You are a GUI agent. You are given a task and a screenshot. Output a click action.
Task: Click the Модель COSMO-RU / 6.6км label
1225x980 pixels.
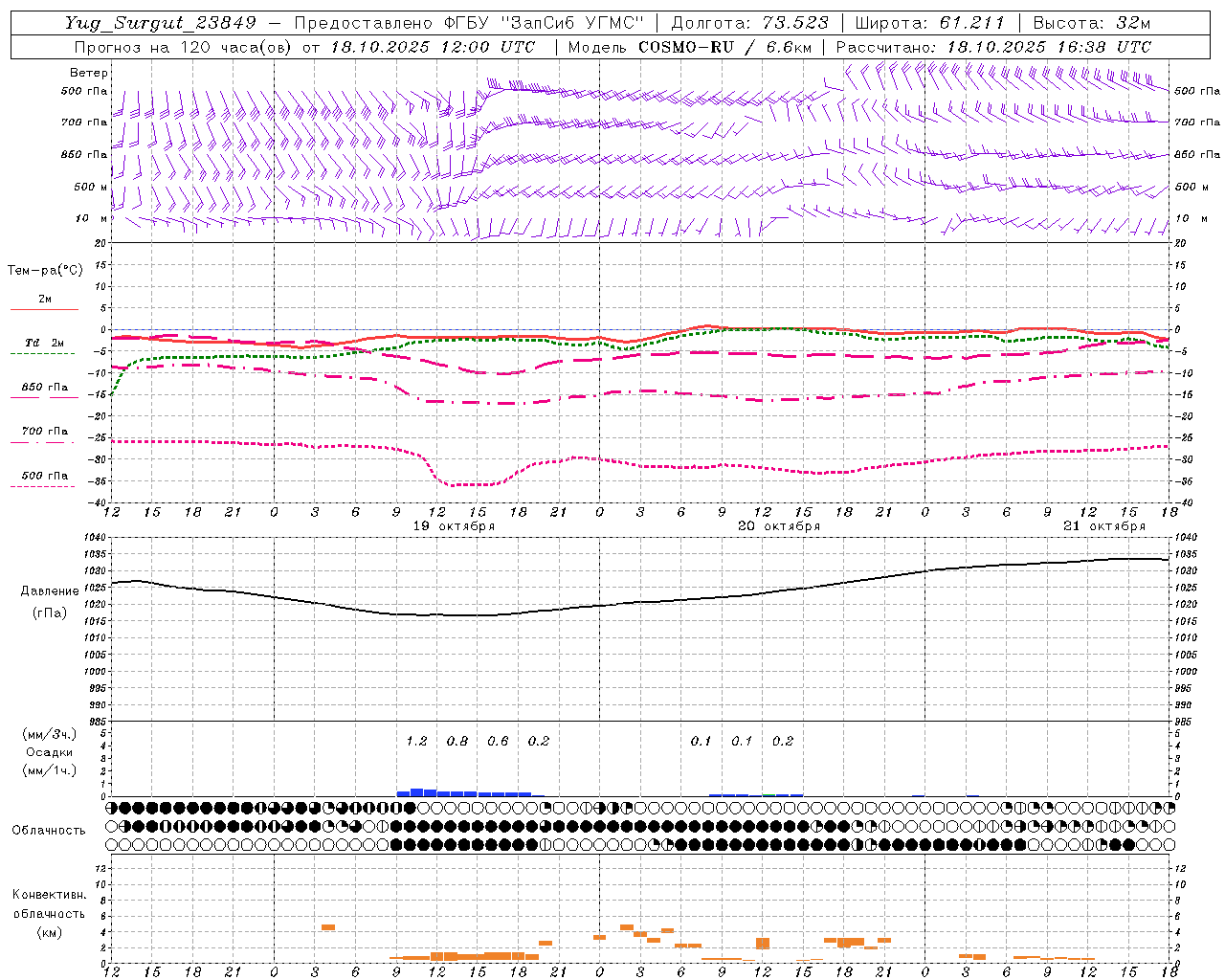pos(690,47)
